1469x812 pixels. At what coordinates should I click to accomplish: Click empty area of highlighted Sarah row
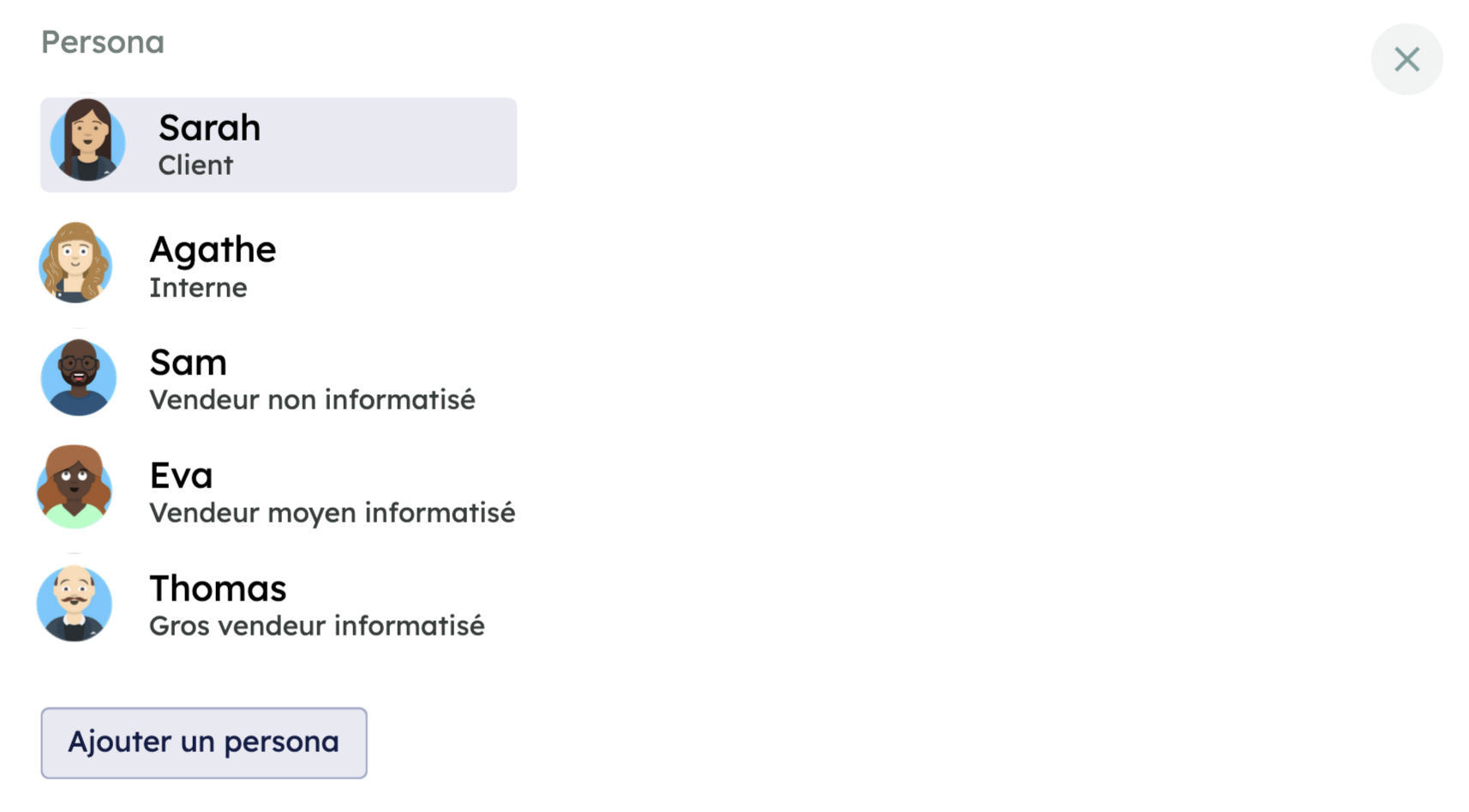[403, 145]
